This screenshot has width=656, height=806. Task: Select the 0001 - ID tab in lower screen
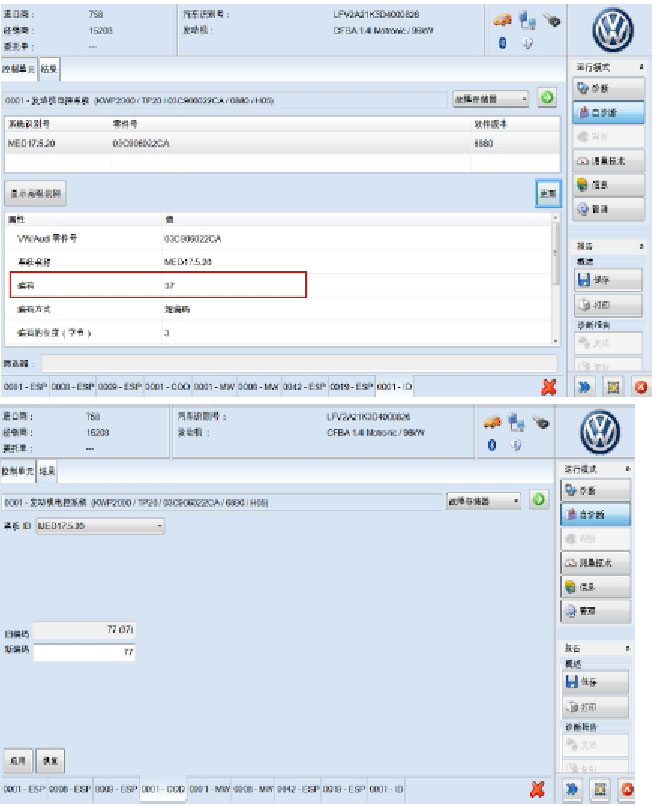pyautogui.click(x=386, y=789)
